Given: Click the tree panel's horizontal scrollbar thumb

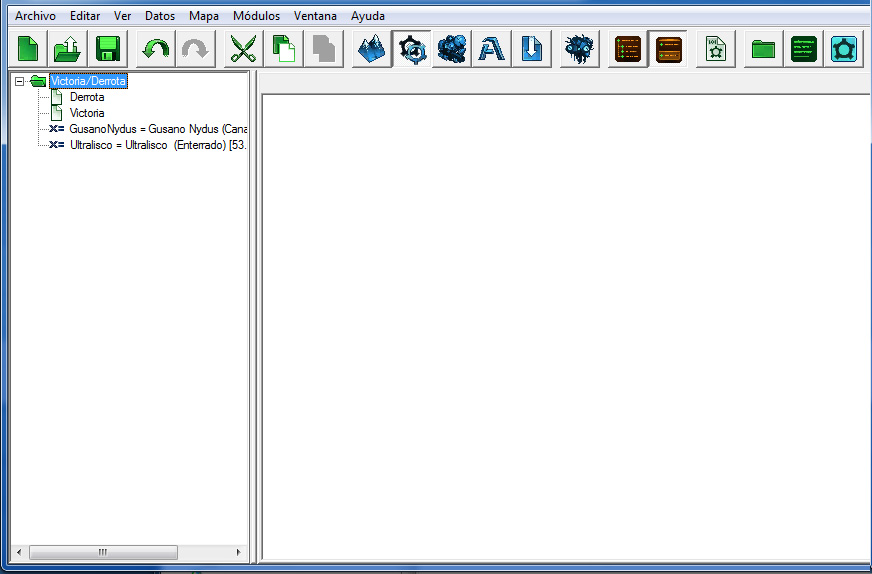Looking at the screenshot, I should tap(103, 552).
